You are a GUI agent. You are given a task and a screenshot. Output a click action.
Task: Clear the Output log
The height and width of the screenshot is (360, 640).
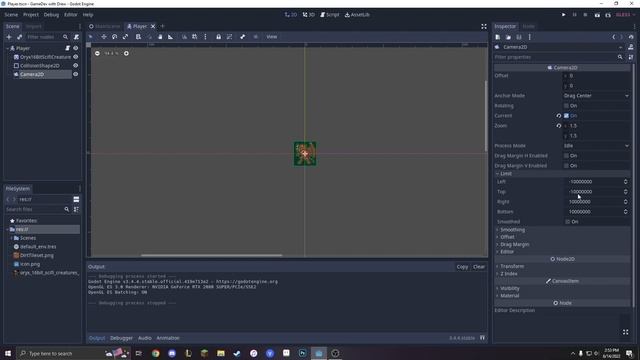point(479,267)
